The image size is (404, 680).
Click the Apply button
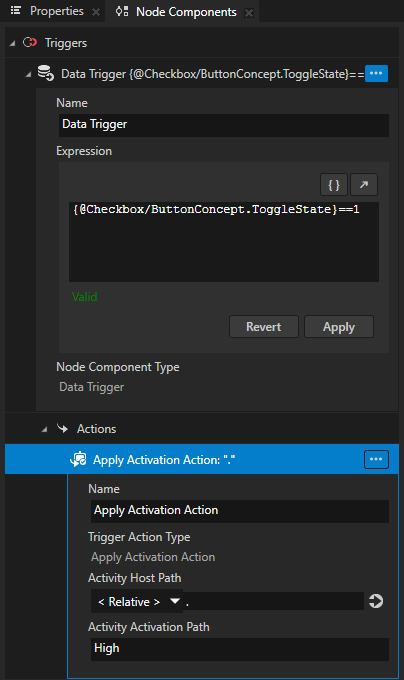click(x=339, y=327)
